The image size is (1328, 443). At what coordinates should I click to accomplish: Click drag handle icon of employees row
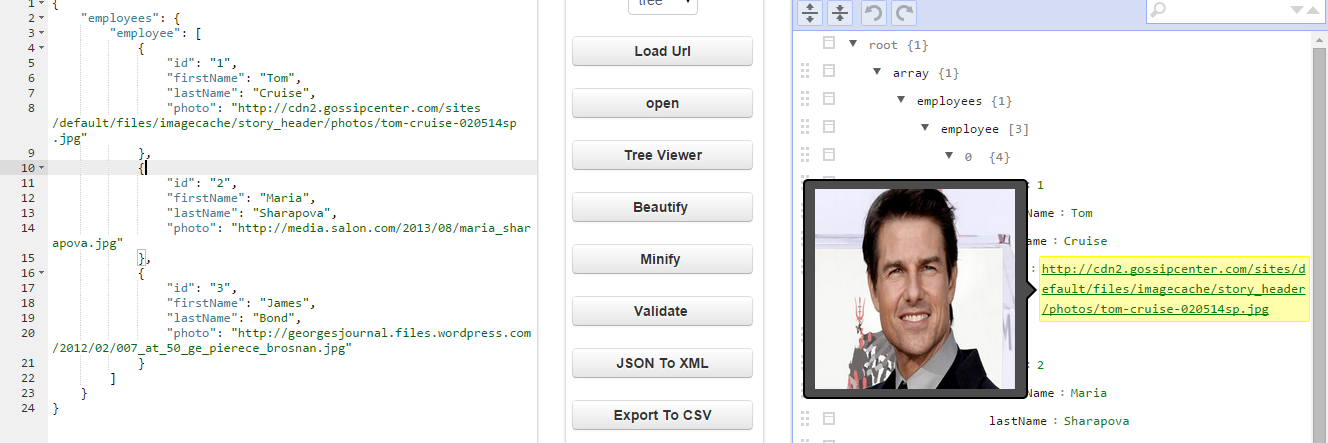click(804, 100)
